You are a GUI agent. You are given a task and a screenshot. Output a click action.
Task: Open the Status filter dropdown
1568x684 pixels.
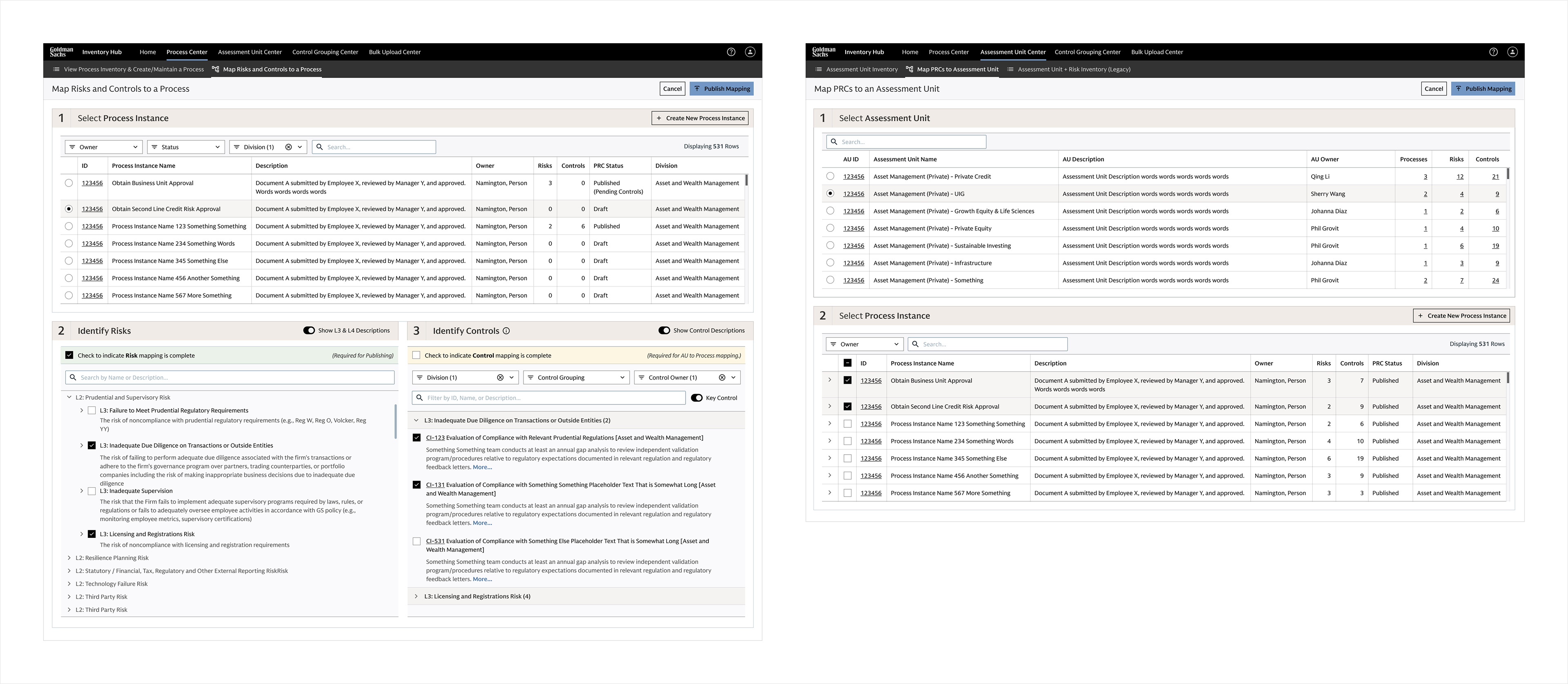click(186, 147)
